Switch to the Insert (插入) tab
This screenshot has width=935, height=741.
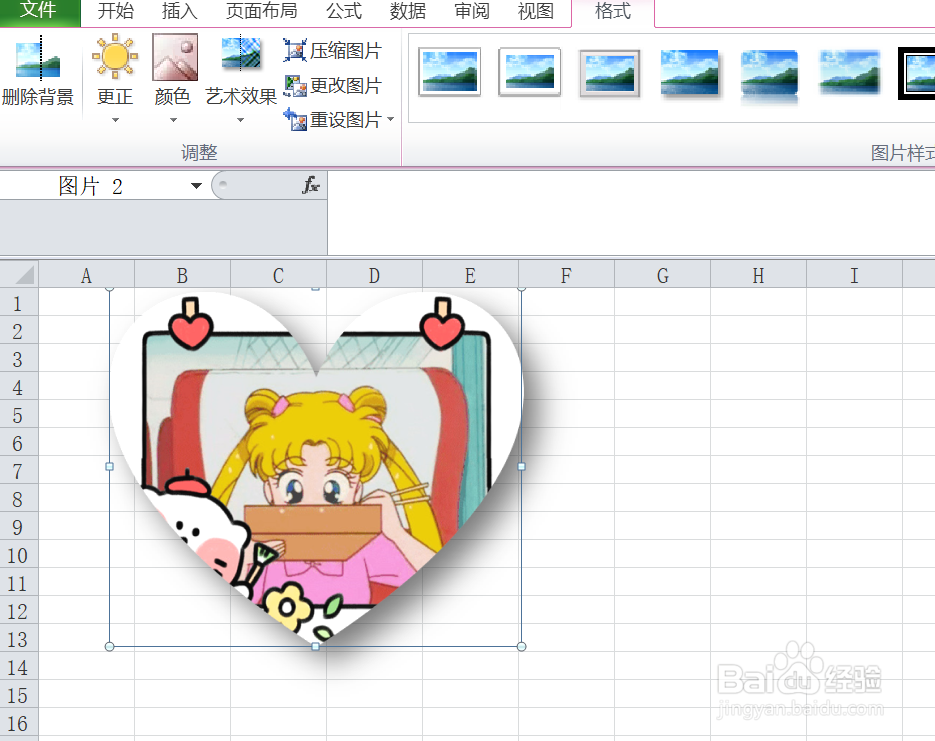coord(179,11)
